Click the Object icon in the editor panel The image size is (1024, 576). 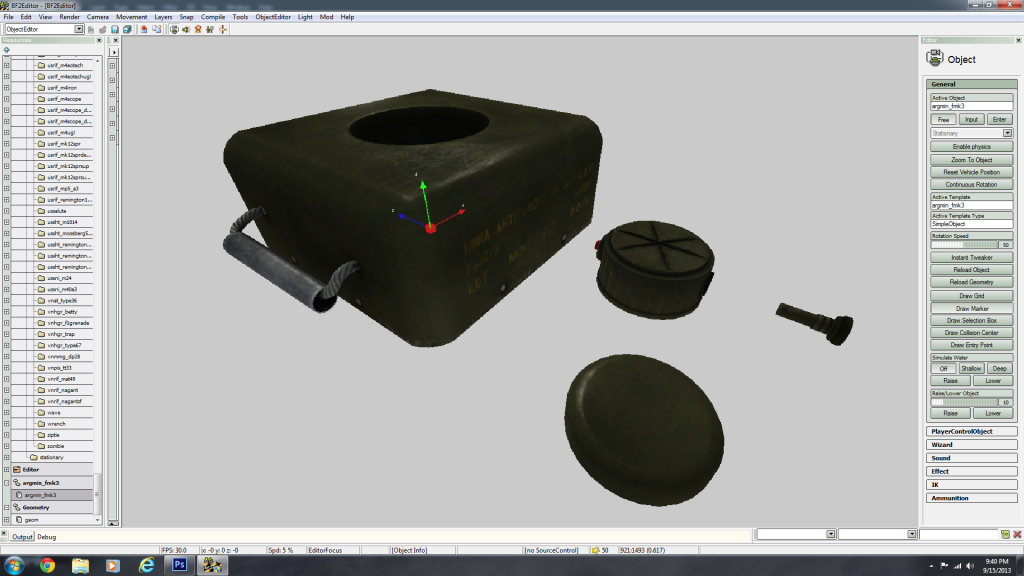click(x=933, y=59)
